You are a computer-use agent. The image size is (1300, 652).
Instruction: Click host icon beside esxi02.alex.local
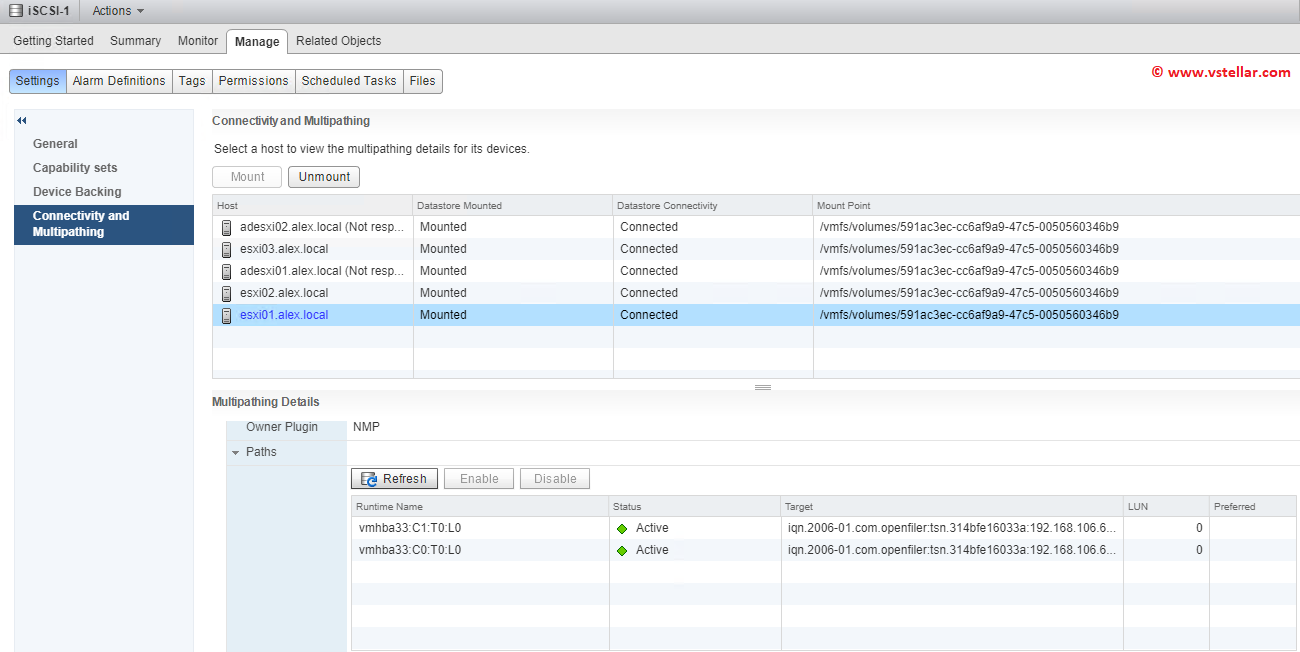click(227, 293)
